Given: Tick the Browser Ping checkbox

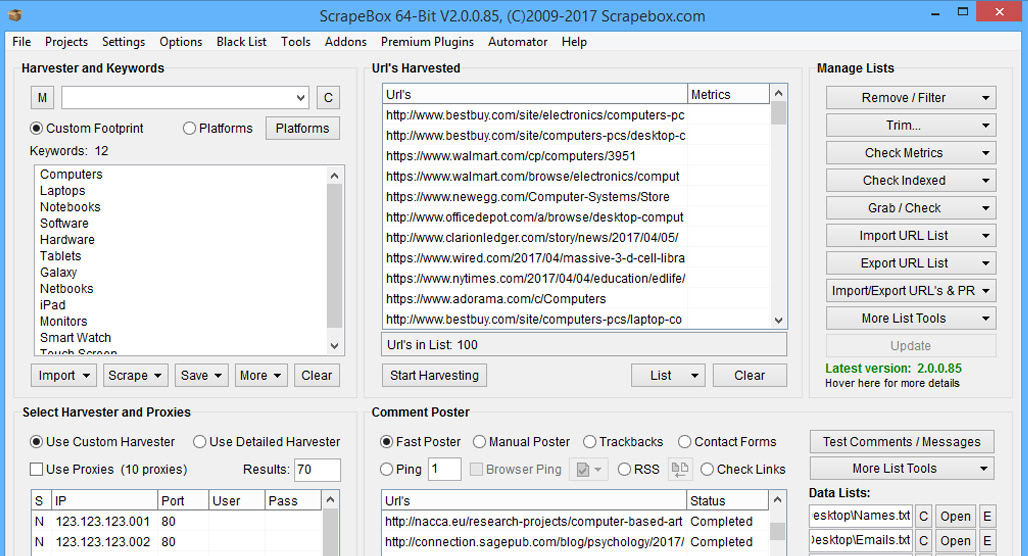Looking at the screenshot, I should [x=477, y=469].
